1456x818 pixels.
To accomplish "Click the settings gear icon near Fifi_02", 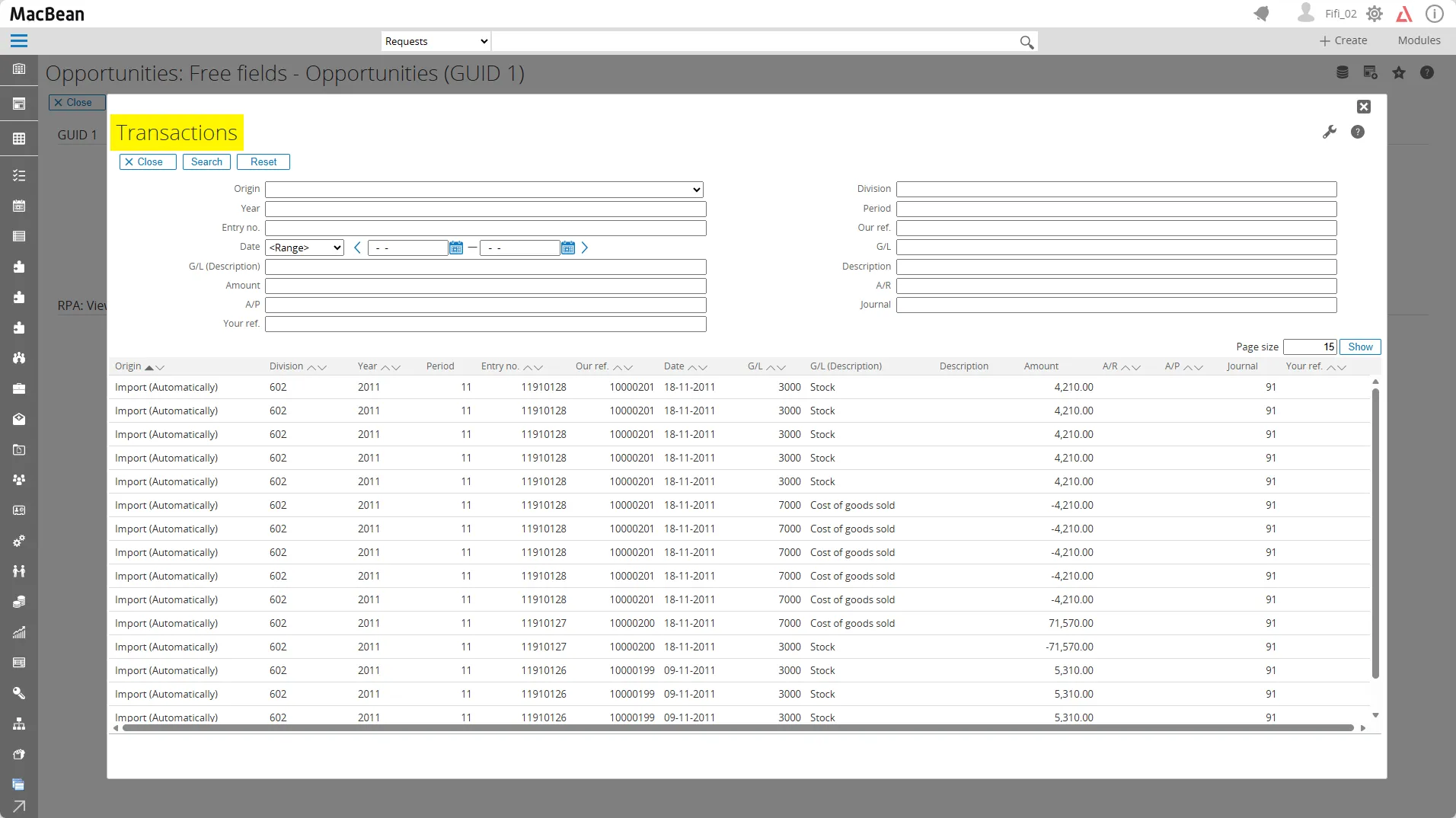I will tap(1374, 14).
